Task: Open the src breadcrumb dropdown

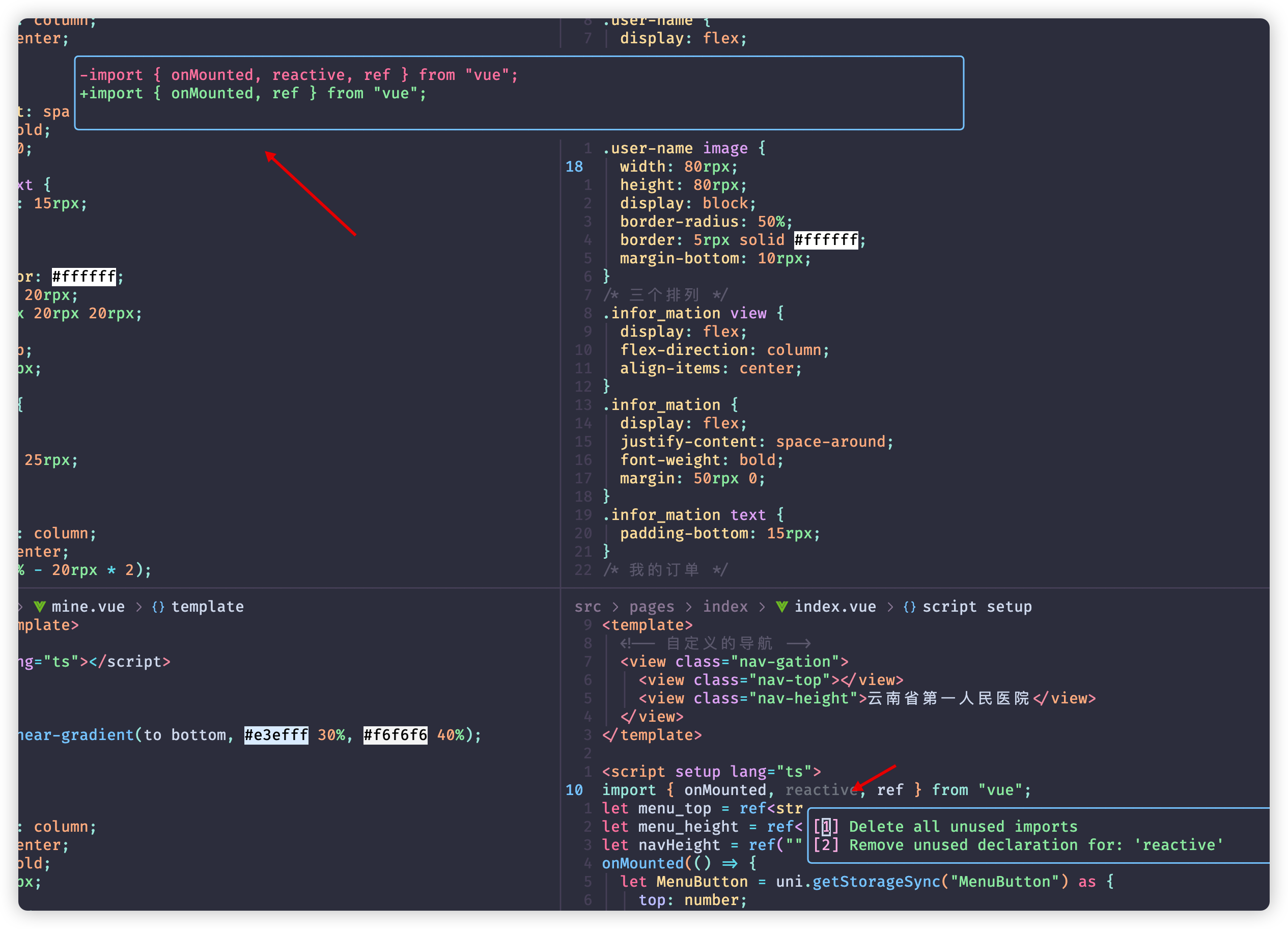Action: [x=588, y=606]
